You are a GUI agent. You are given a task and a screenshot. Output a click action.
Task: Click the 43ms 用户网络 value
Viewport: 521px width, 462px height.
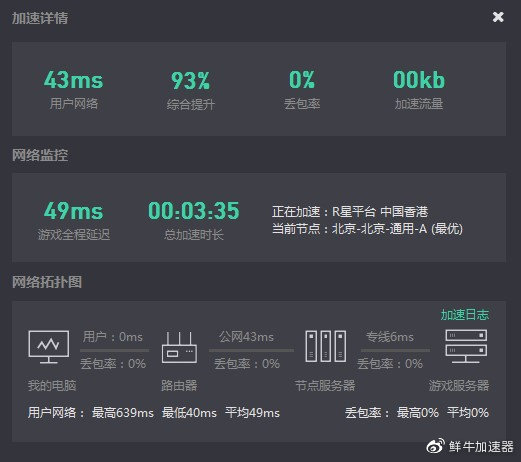[74, 80]
